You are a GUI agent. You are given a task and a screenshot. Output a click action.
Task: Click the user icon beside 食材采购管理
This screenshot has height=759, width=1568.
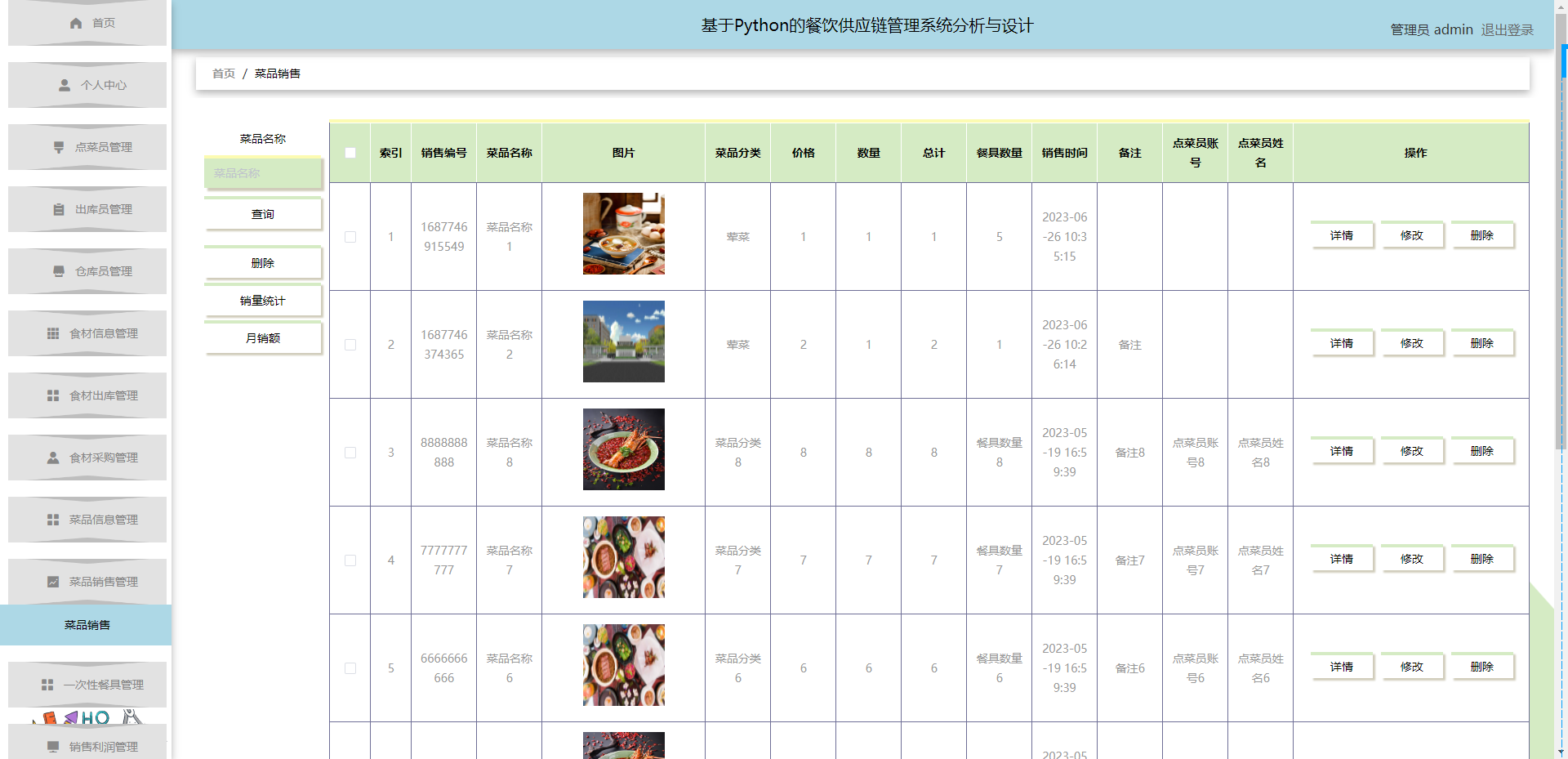click(53, 458)
